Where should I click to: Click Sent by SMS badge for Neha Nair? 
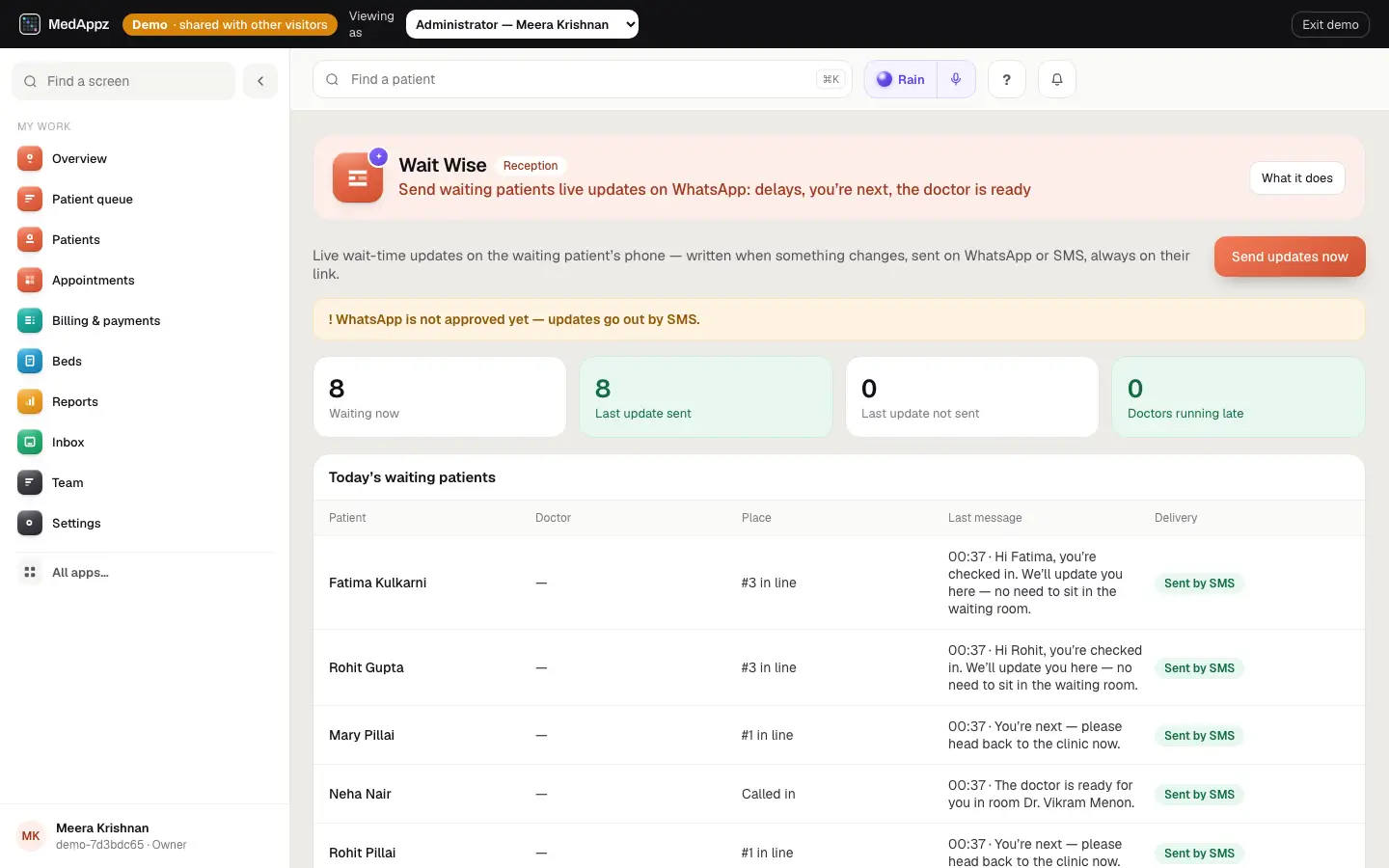1199,795
